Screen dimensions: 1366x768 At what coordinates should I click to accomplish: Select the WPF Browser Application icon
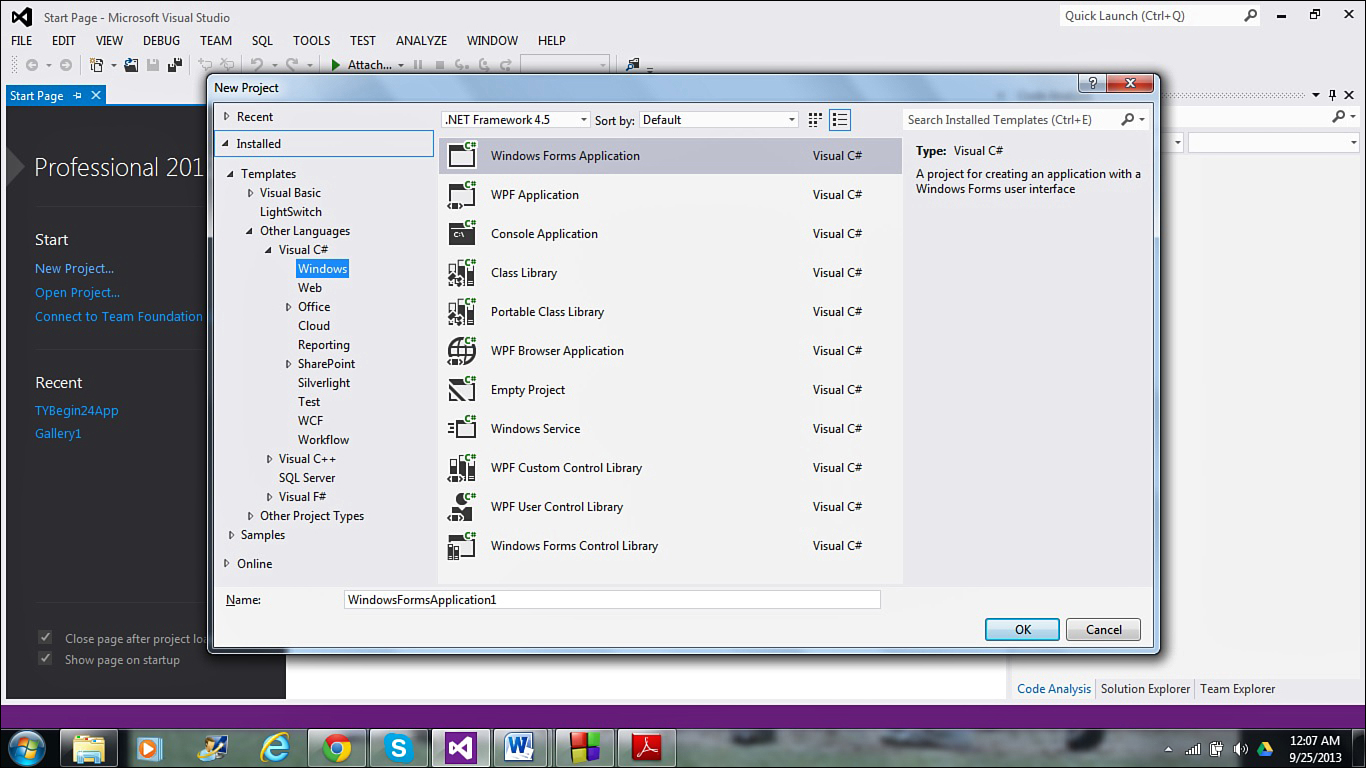(x=461, y=351)
